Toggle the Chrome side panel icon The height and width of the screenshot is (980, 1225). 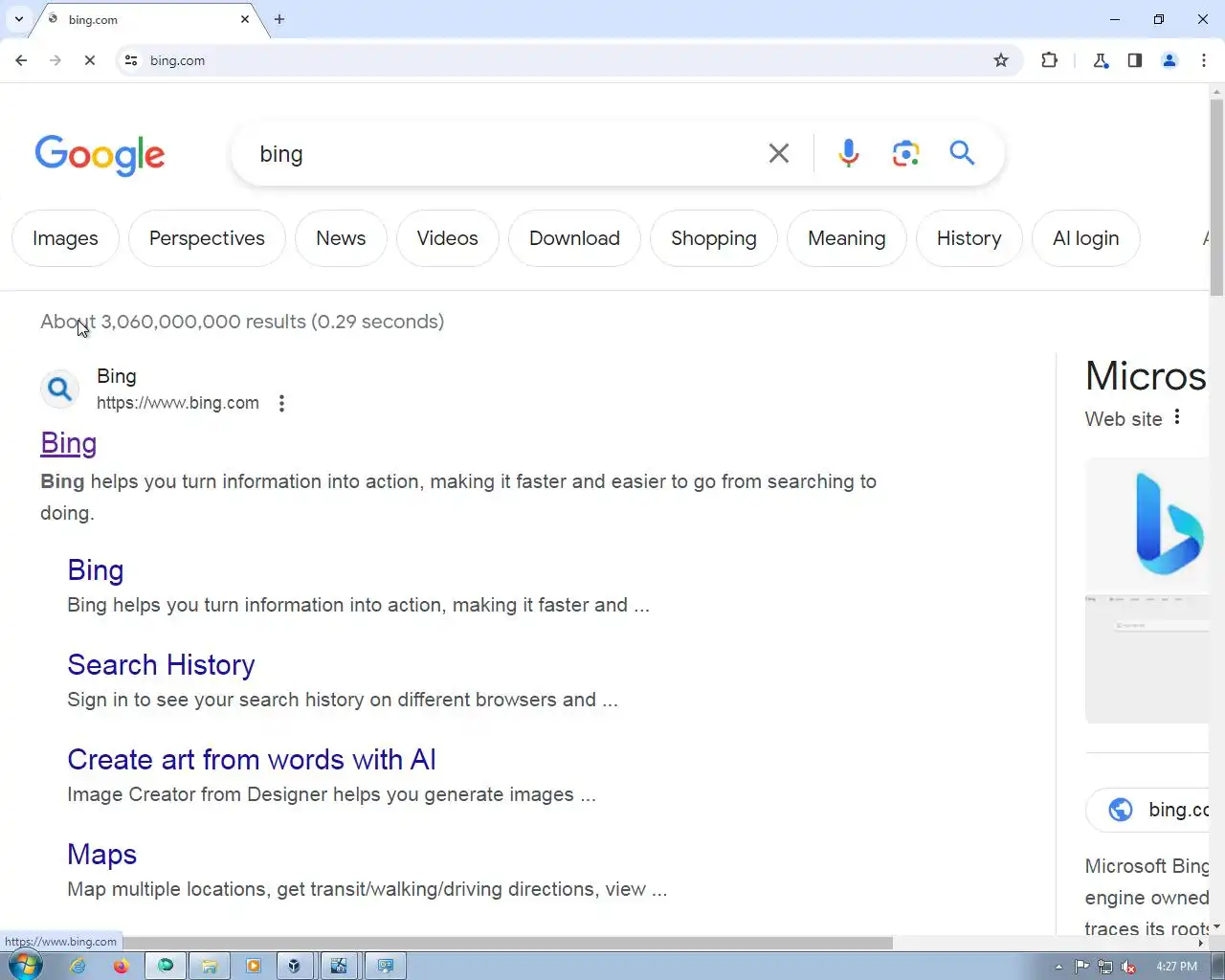tap(1135, 60)
